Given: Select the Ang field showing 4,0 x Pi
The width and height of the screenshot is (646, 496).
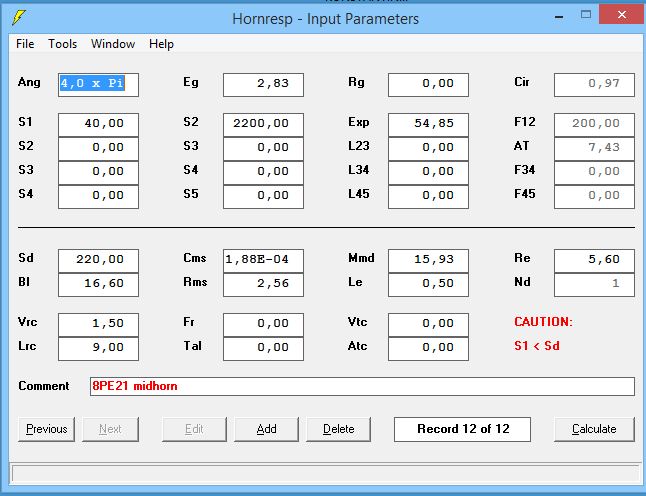Looking at the screenshot, I should tap(98, 85).
